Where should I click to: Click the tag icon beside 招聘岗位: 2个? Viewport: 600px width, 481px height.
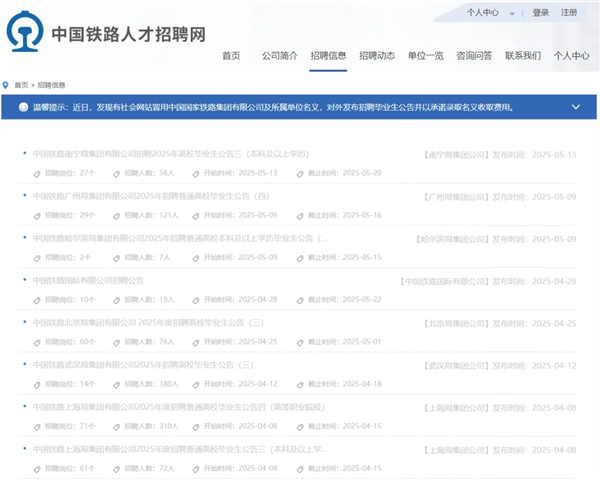pos(37,258)
